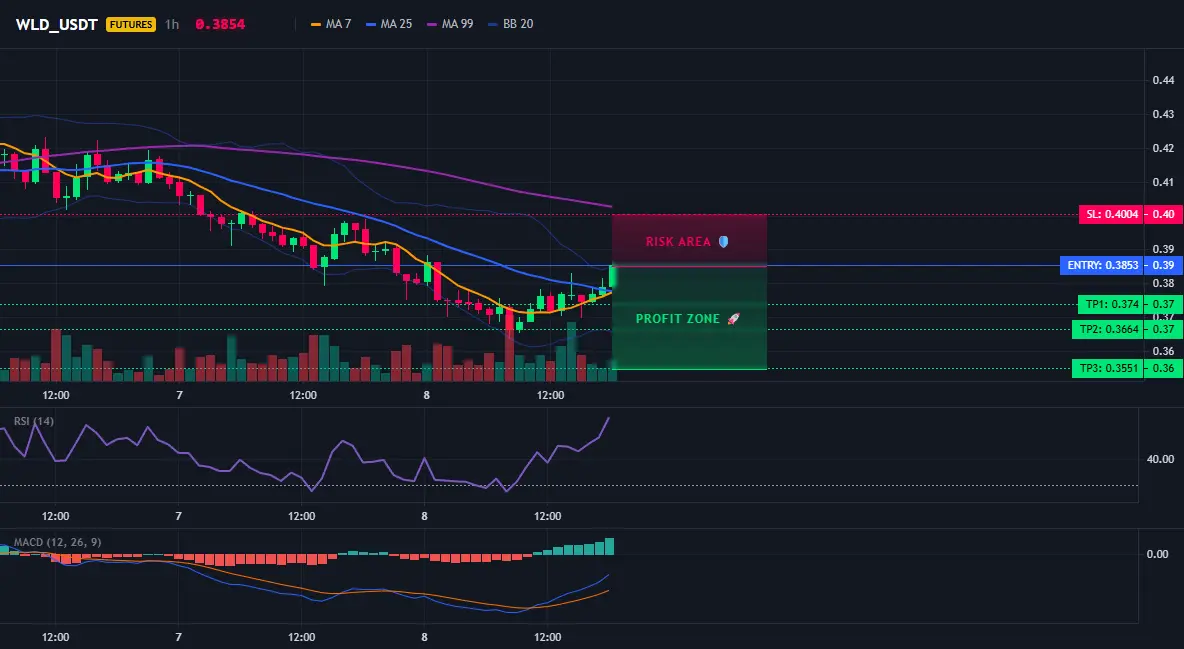Click the TP1: 0.374 target label
Screen dimensions: 1184x649
click(x=1112, y=304)
